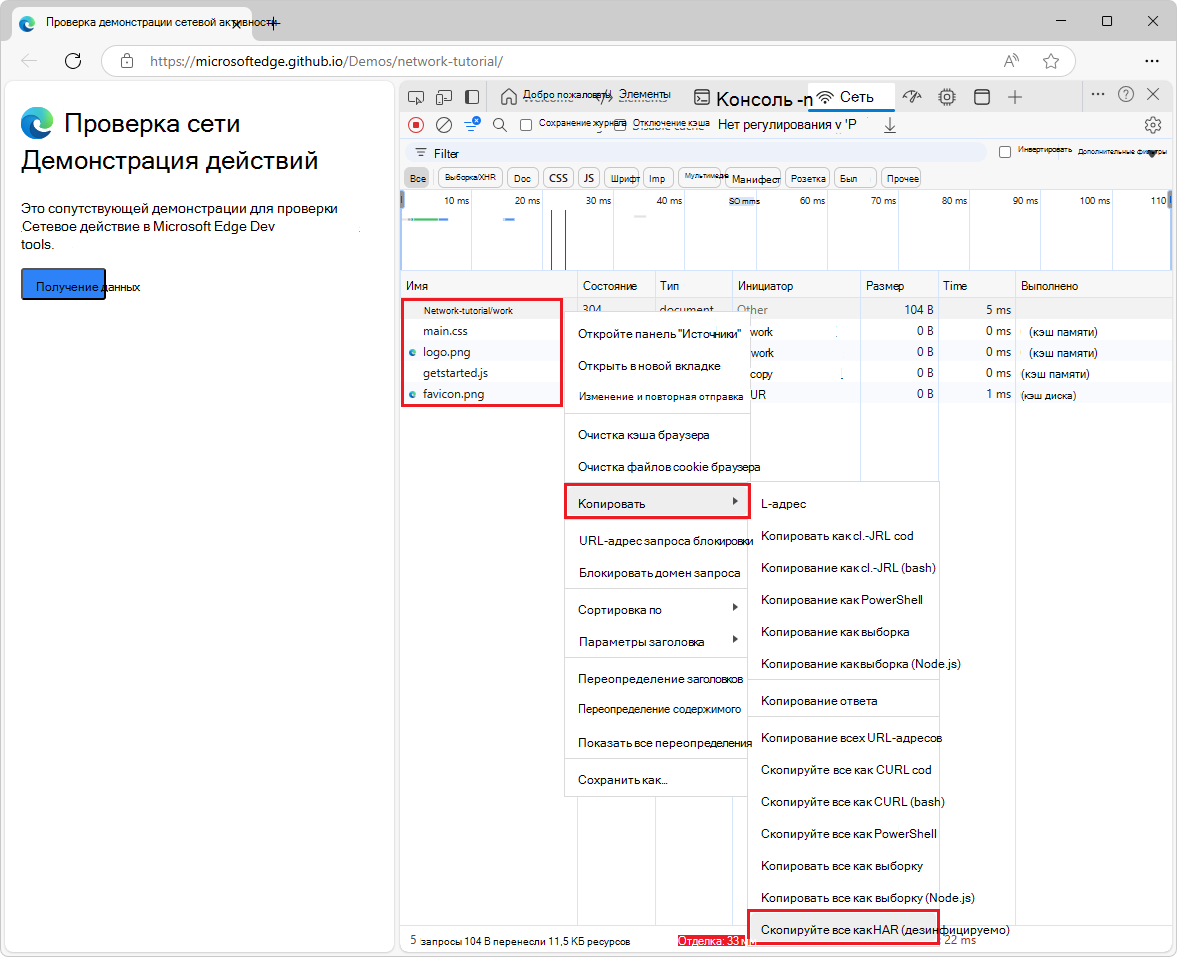
Task: Toggle device emulation icon
Action: click(x=444, y=97)
